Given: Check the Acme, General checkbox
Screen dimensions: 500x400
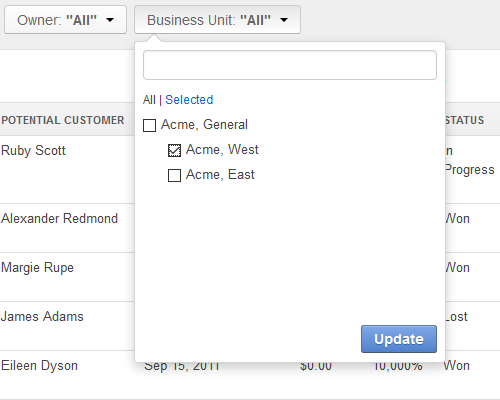Looking at the screenshot, I should point(149,125).
